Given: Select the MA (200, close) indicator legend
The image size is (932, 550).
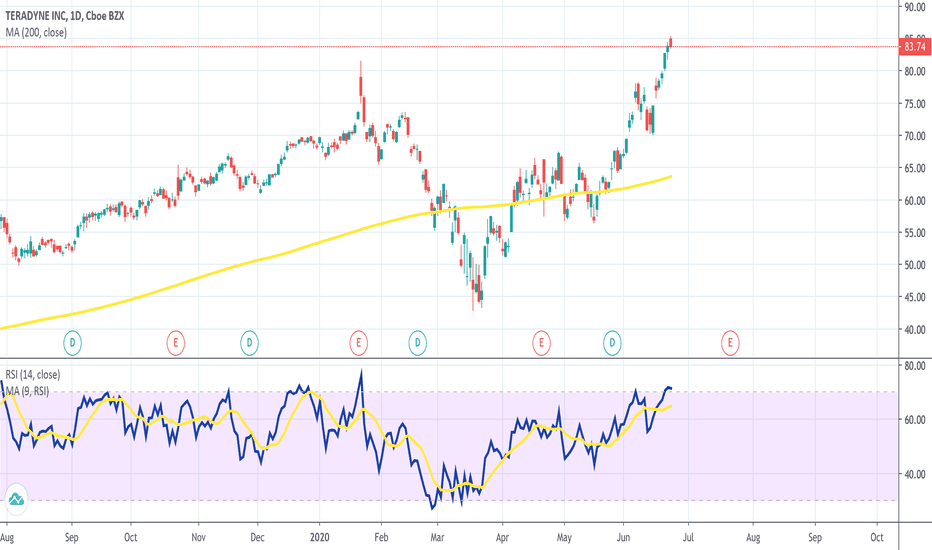Looking at the screenshot, I should [36, 33].
